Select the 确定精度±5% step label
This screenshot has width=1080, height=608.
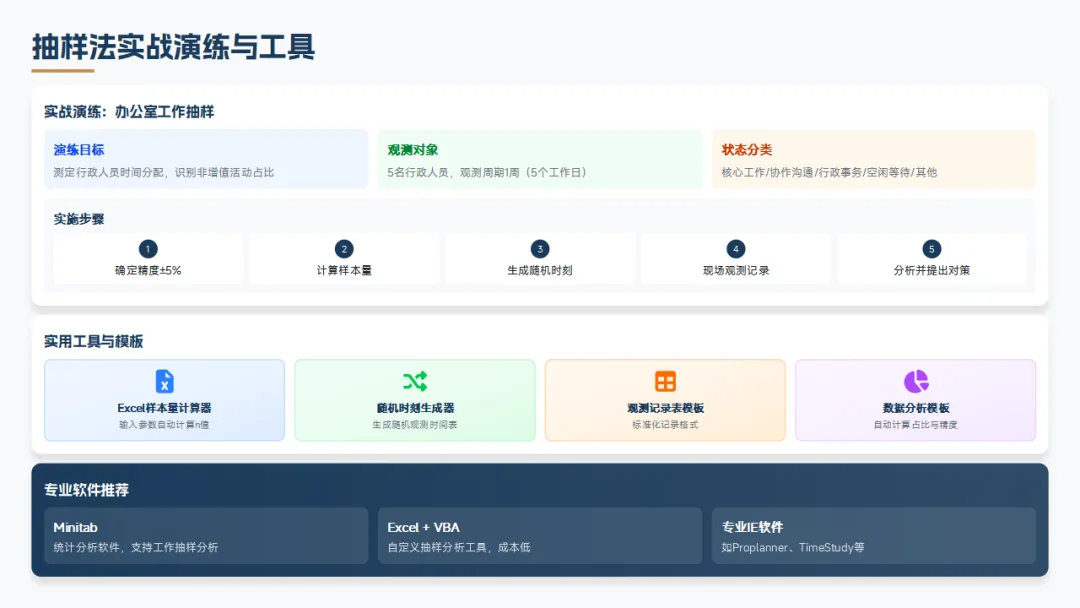click(148, 271)
